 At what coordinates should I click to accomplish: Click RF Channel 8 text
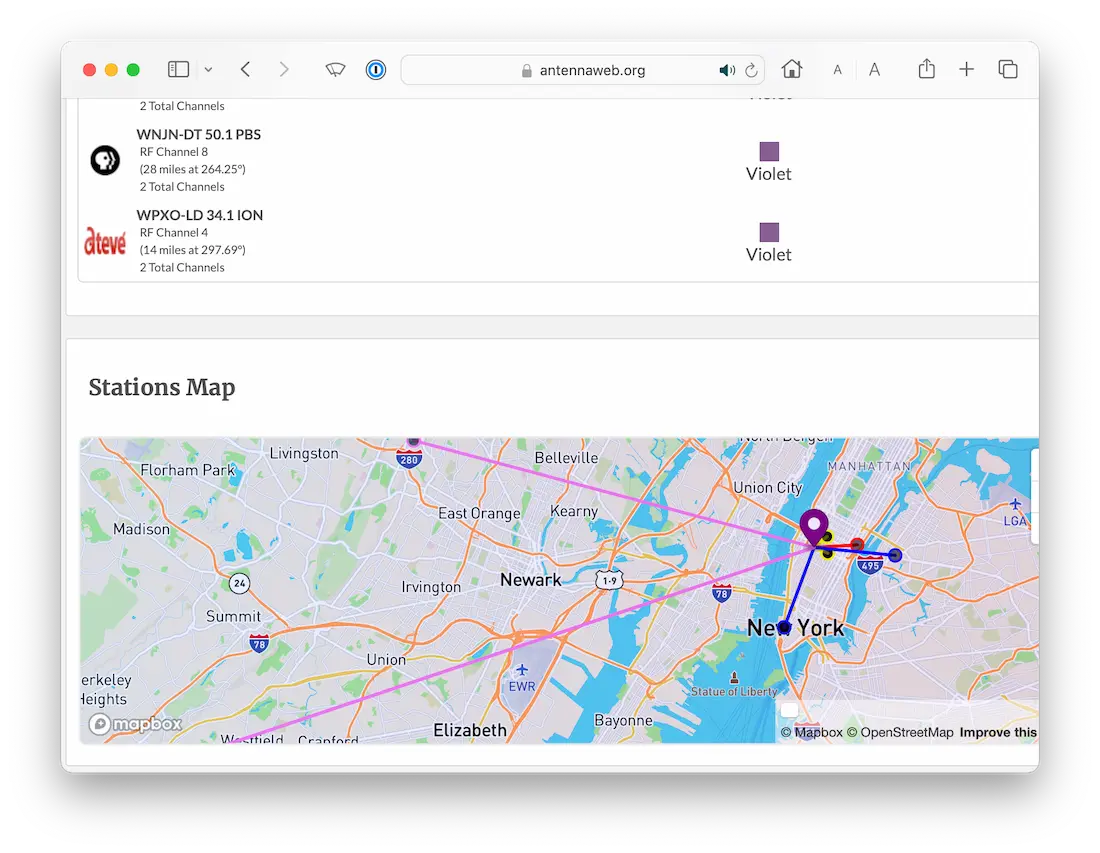coord(174,152)
